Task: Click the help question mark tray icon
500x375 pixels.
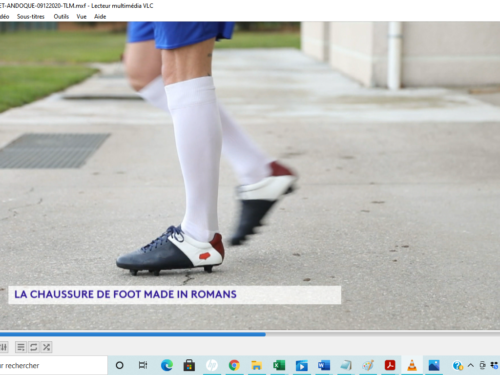Action: pos(458,366)
